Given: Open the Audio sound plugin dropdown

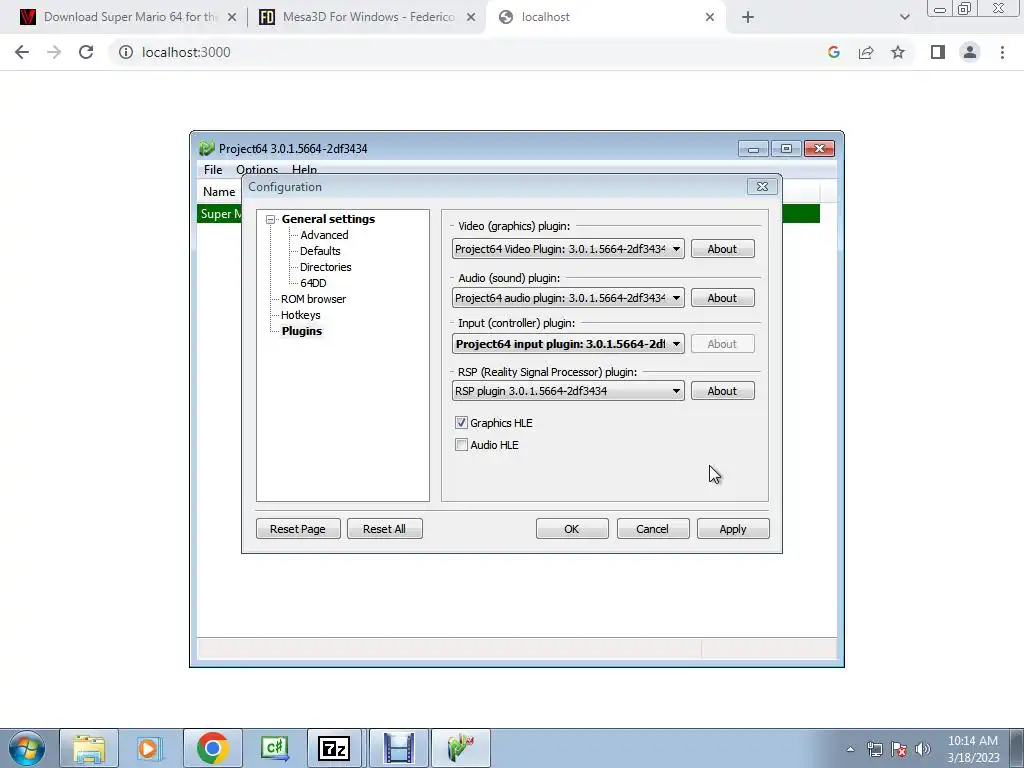Looking at the screenshot, I should 568,298.
